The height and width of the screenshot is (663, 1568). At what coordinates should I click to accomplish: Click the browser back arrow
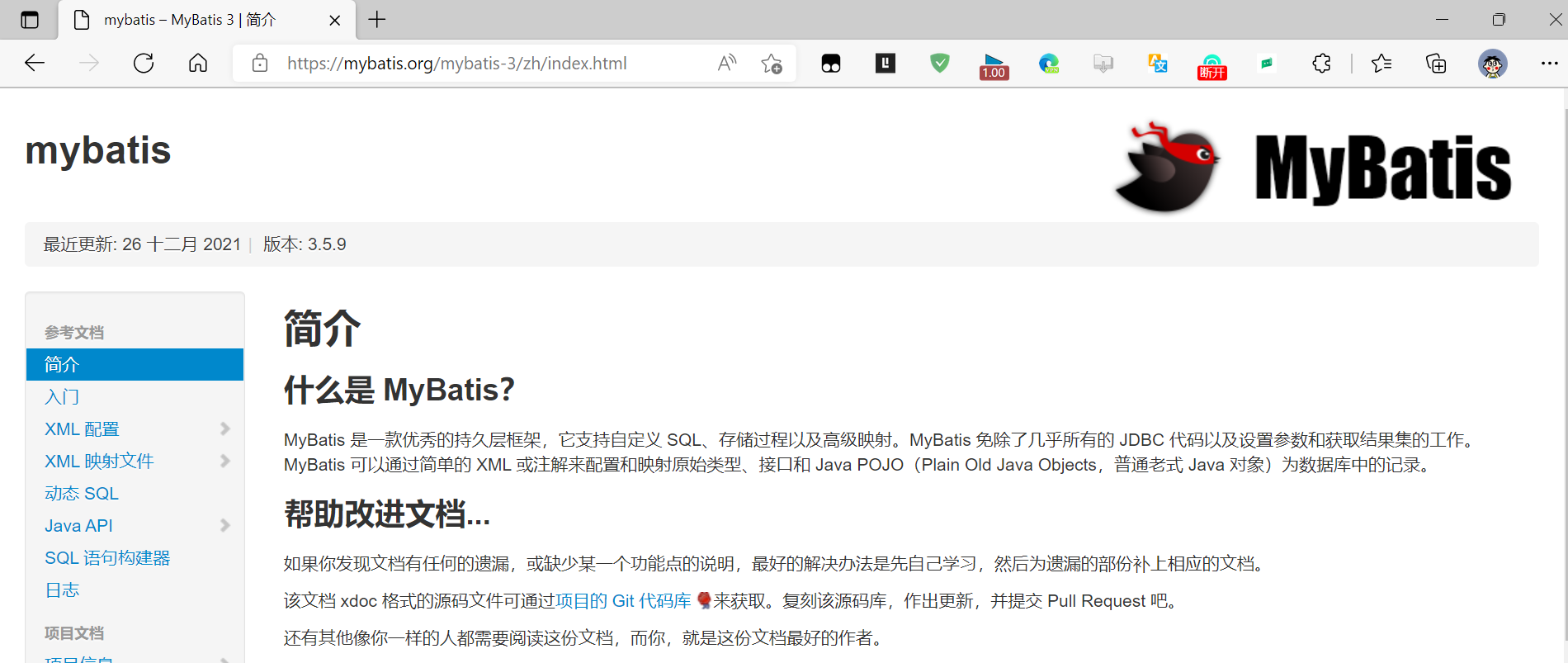tap(35, 63)
